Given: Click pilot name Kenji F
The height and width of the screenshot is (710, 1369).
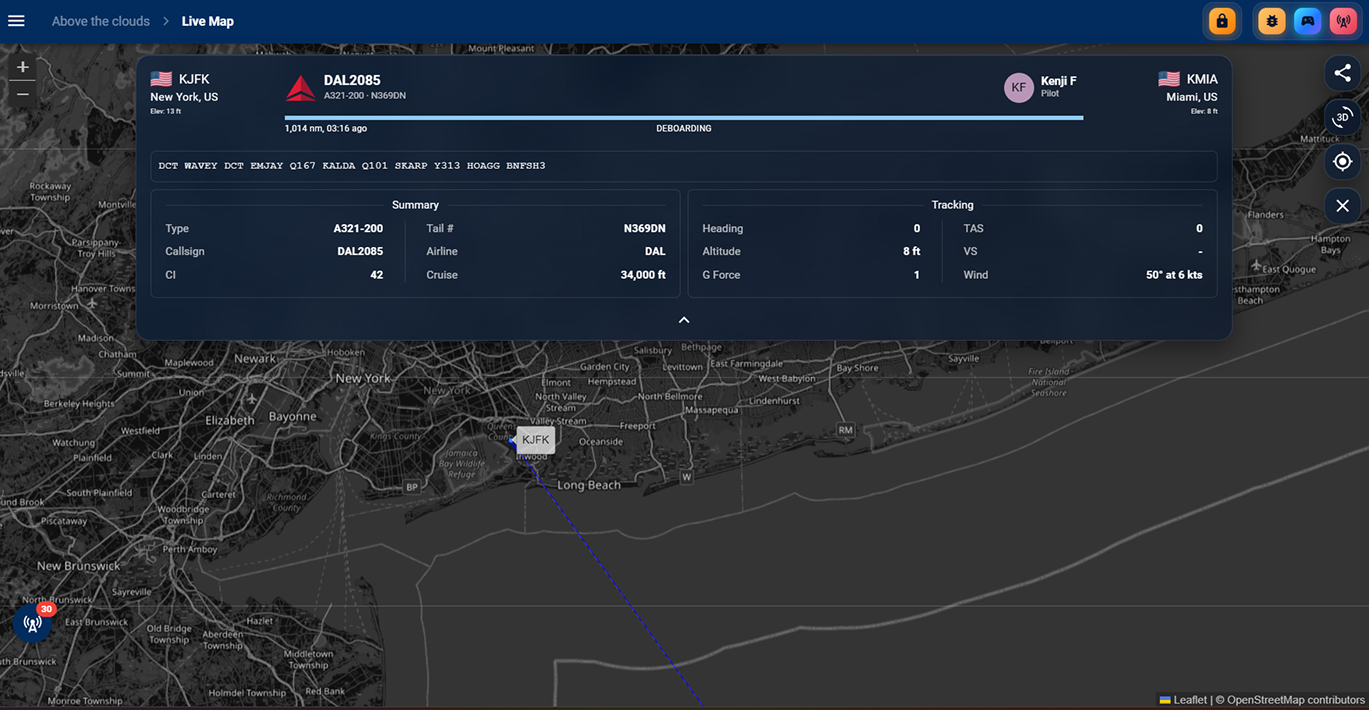Looking at the screenshot, I should pos(1059,81).
